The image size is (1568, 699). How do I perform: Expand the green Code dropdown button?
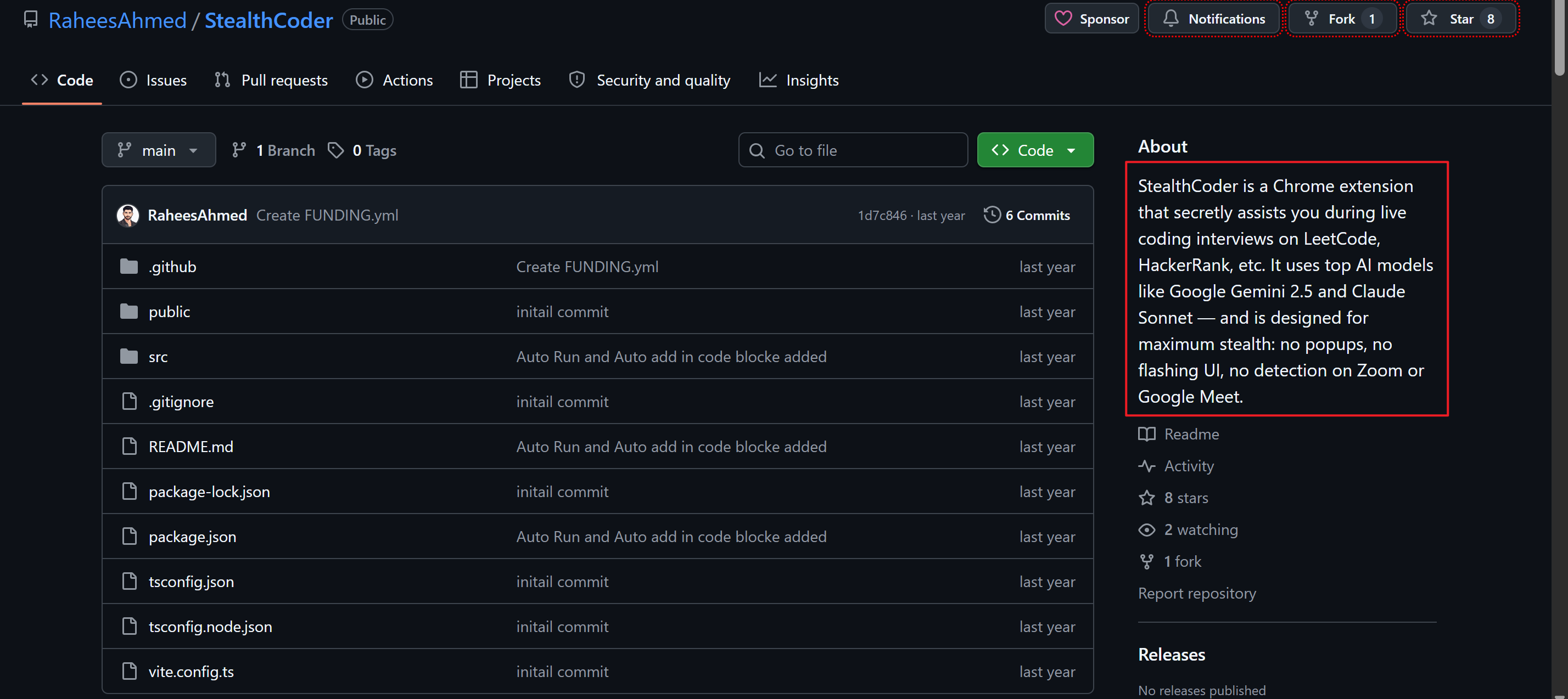pyautogui.click(x=1035, y=150)
